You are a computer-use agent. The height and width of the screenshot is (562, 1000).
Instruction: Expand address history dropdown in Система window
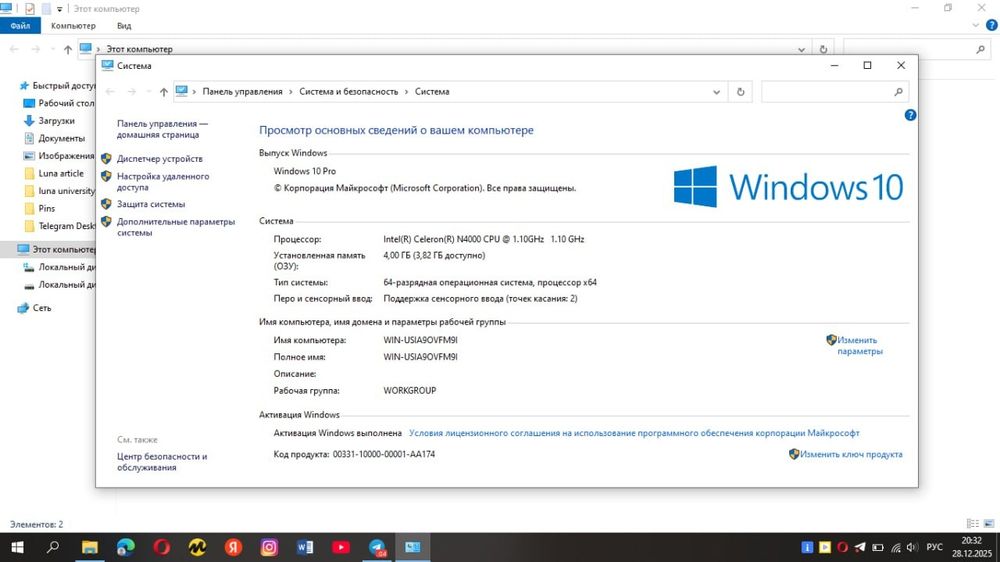(716, 92)
